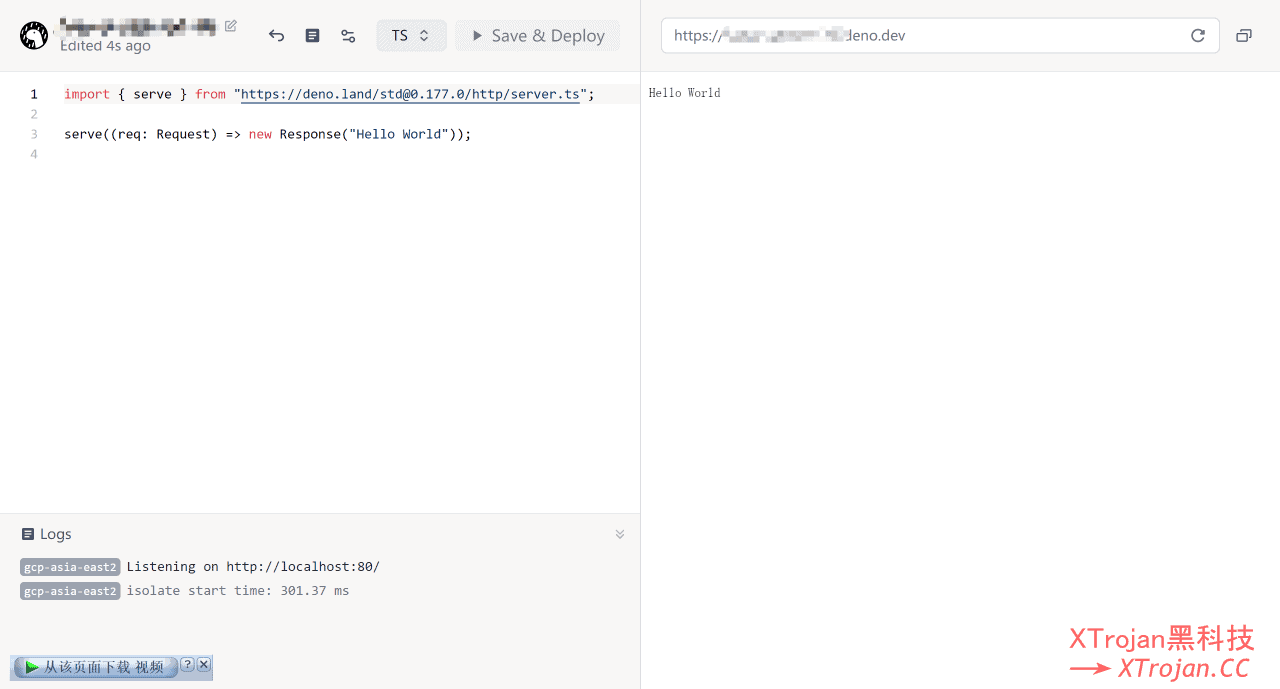
Task: Click the undo arrow icon in toolbar
Action: tap(277, 36)
